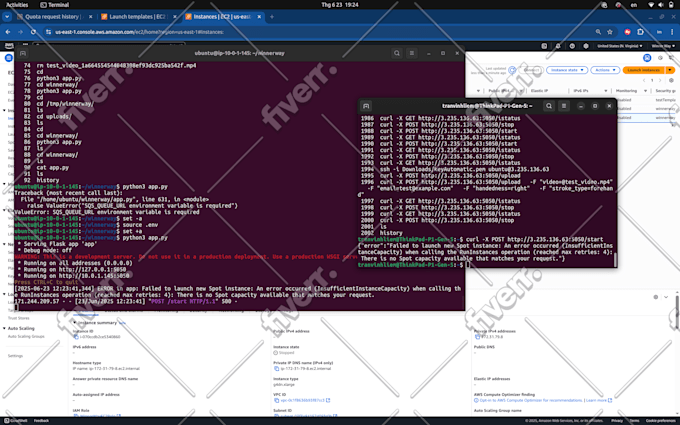Open the browser extensions puzzle icon

coord(640,32)
